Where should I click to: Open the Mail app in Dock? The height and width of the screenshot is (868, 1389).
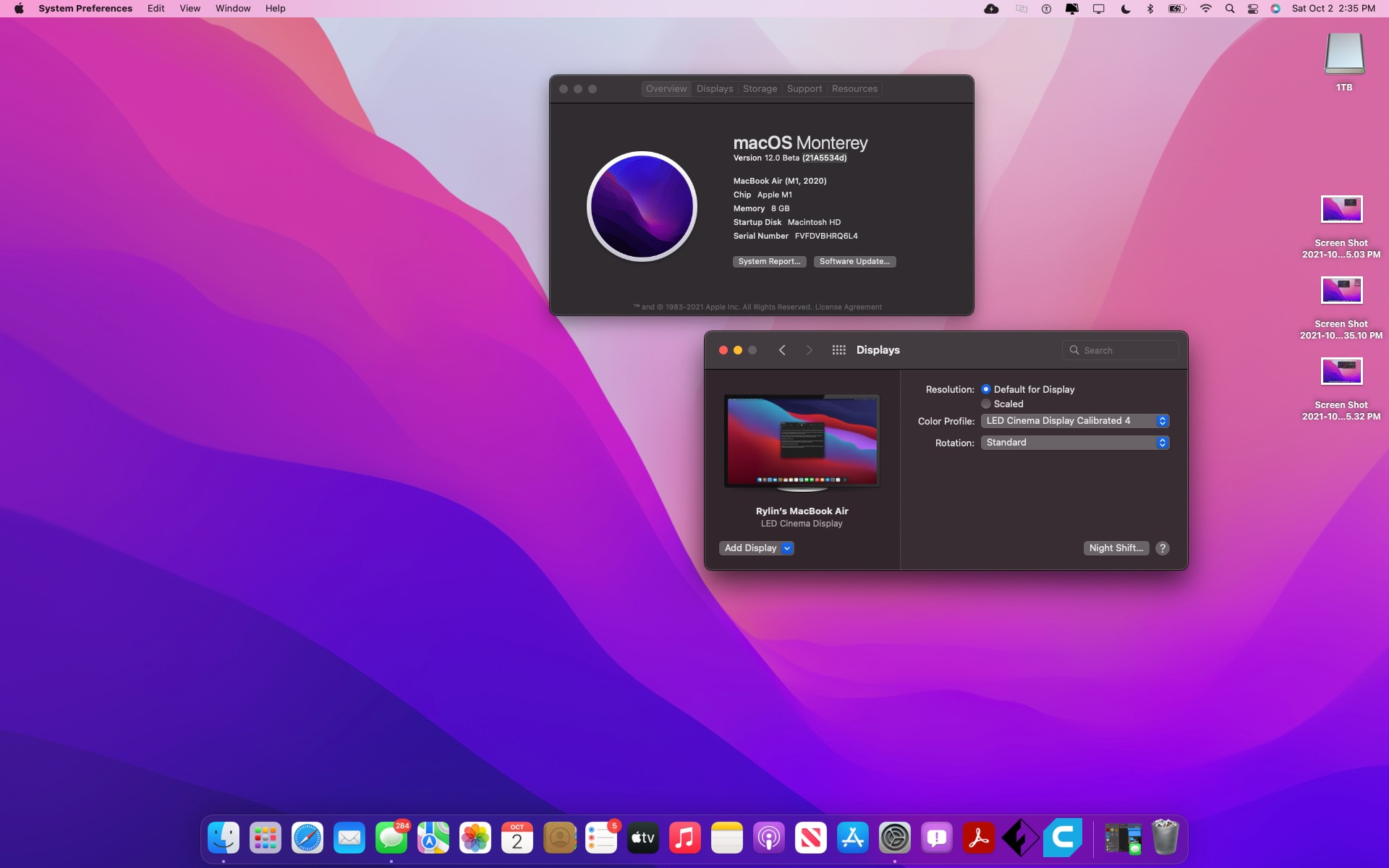pos(349,838)
